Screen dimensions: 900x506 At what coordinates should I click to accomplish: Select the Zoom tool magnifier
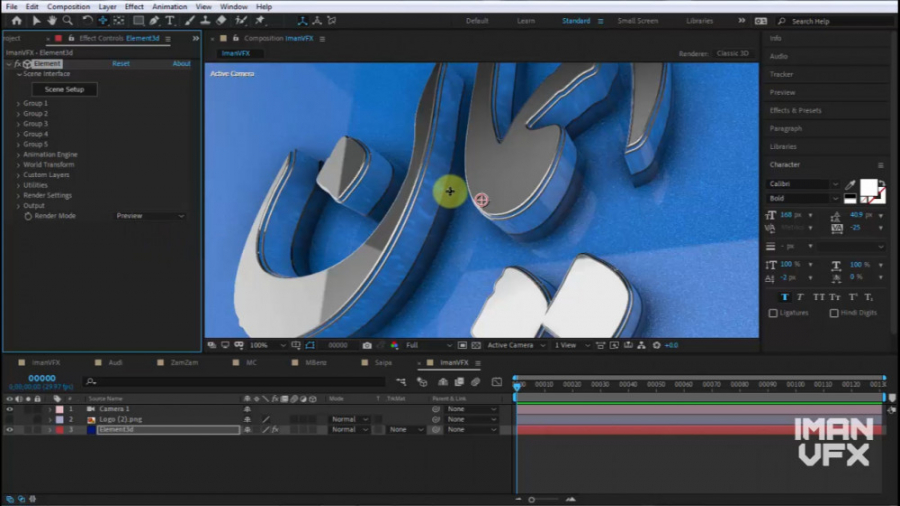point(68,20)
